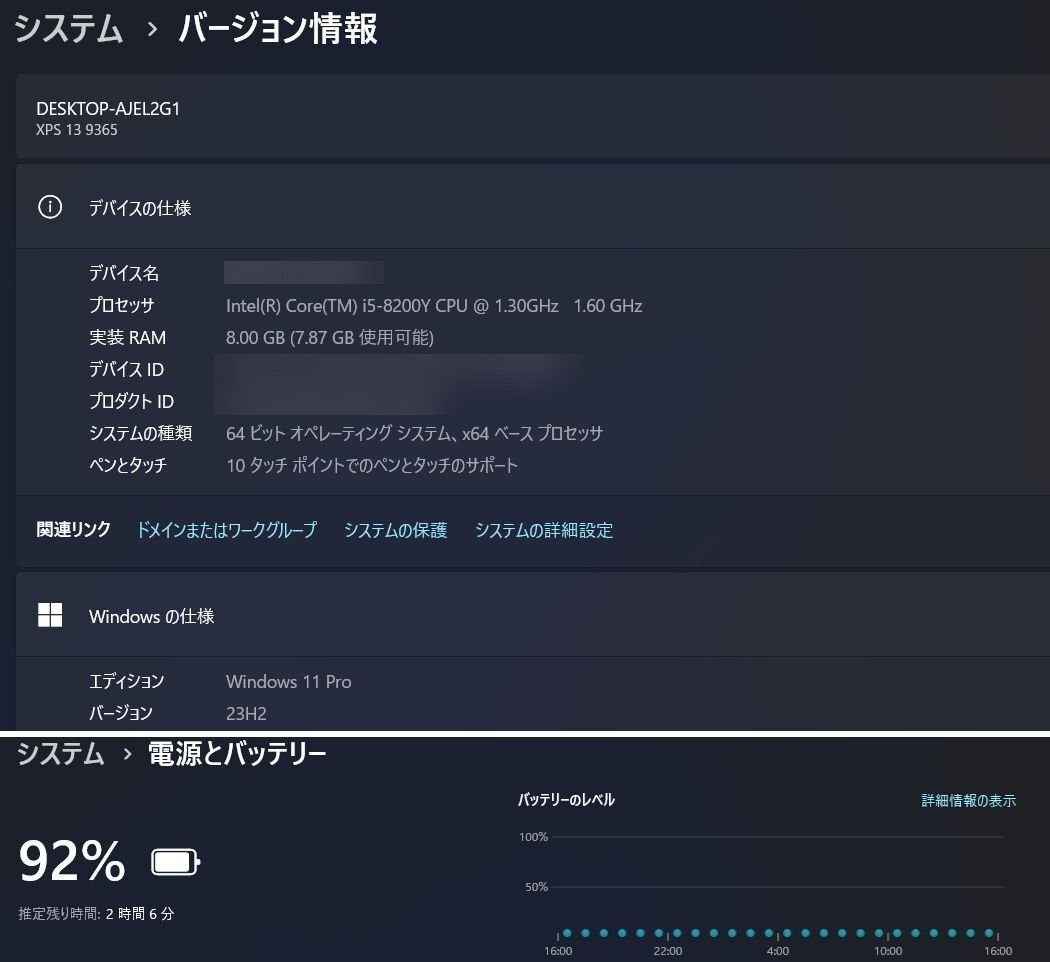The width and height of the screenshot is (1050, 962).
Task: Click the デバイス名 label
Action: click(124, 273)
